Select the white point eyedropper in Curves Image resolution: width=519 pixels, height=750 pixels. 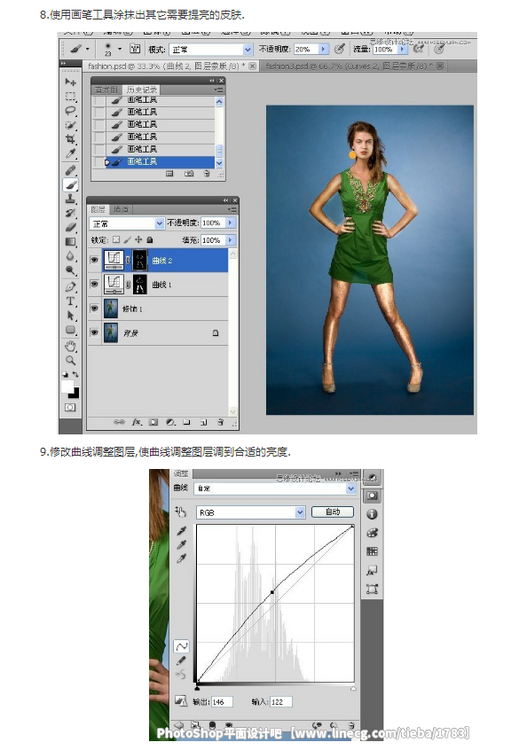pos(181,559)
